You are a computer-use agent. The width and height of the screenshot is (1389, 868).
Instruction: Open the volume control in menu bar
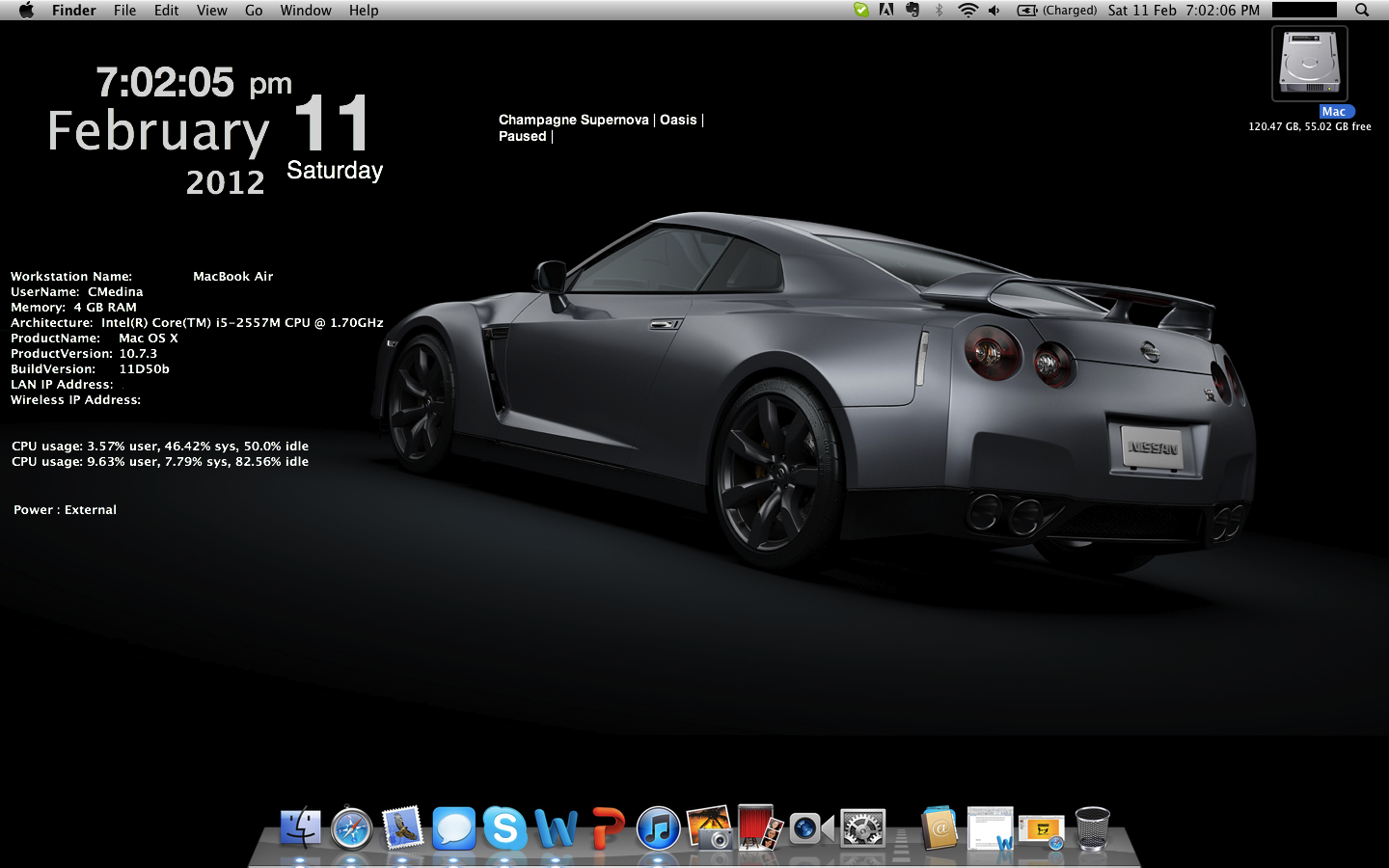point(994,10)
